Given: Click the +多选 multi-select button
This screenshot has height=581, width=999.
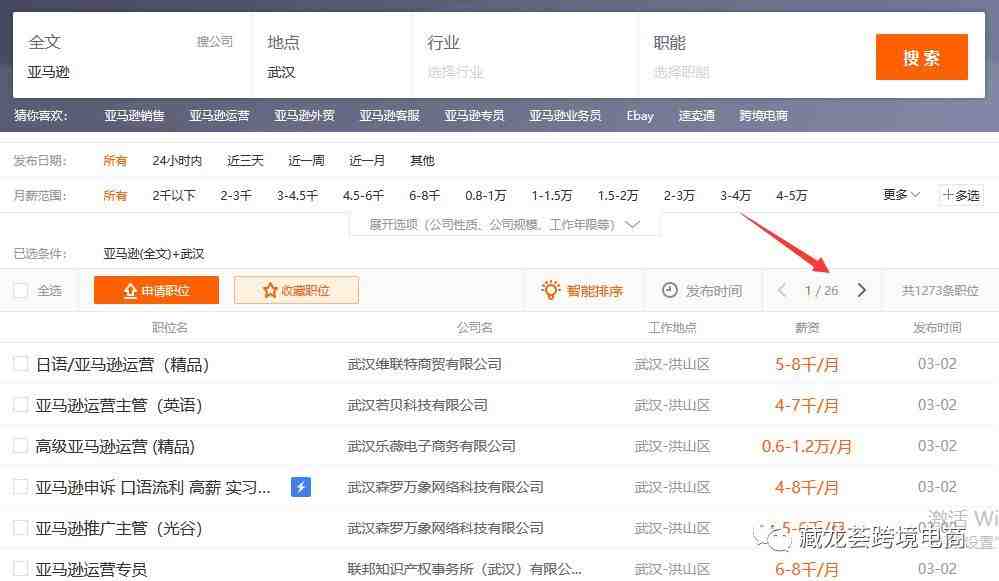Looking at the screenshot, I should tap(961, 195).
